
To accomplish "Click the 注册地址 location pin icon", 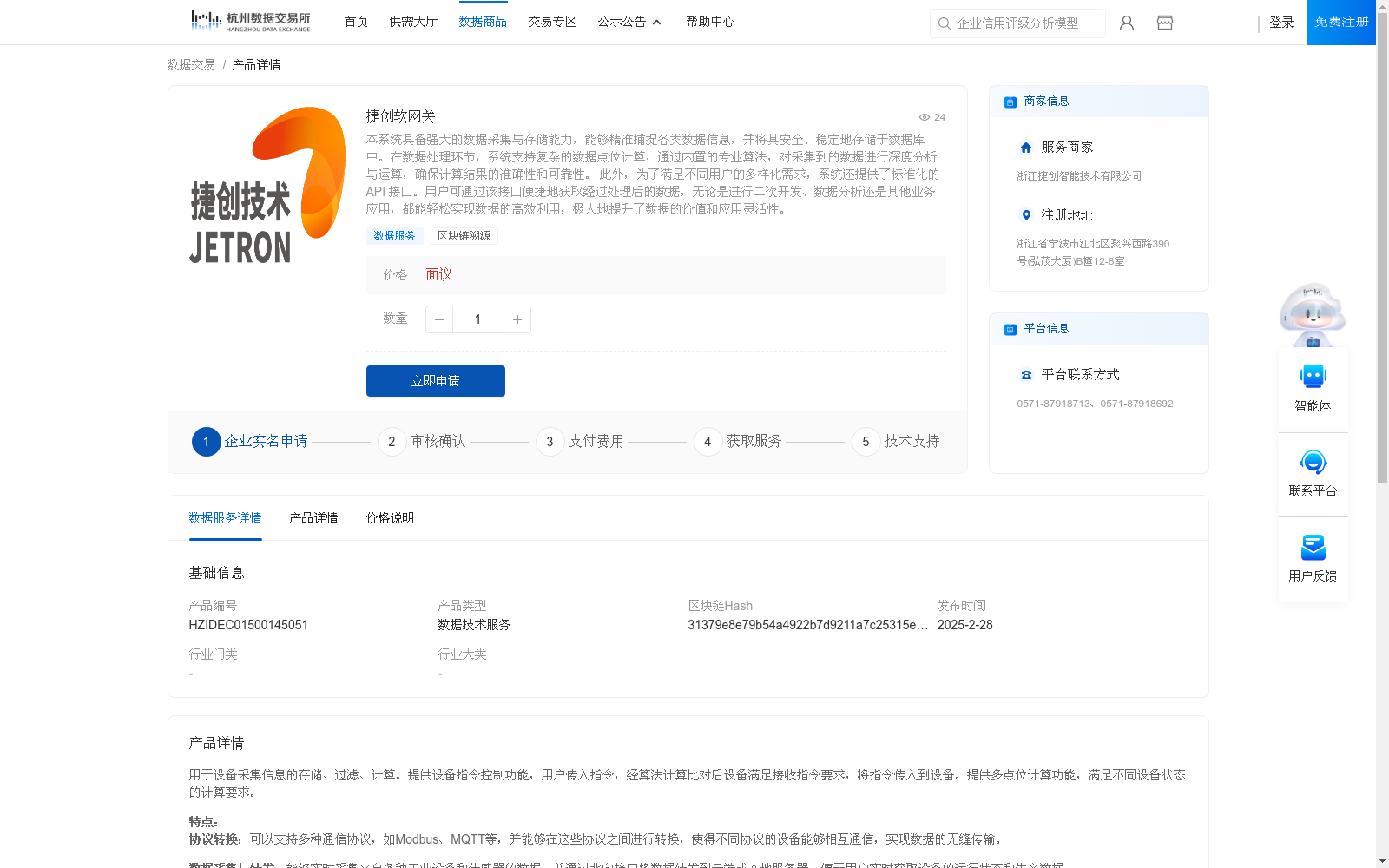I will [1026, 215].
